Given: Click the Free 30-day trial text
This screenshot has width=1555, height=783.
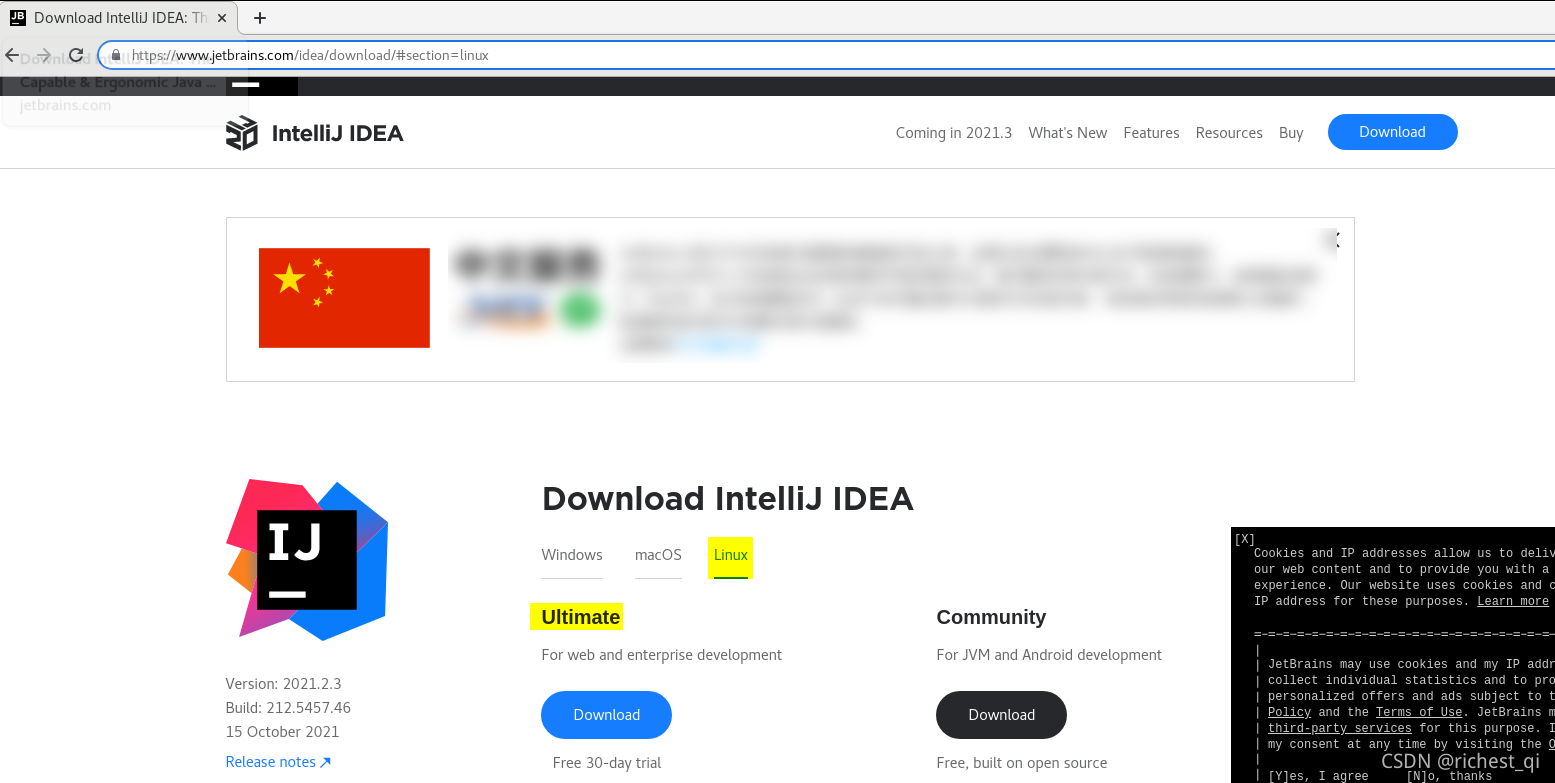Looking at the screenshot, I should pos(607,763).
